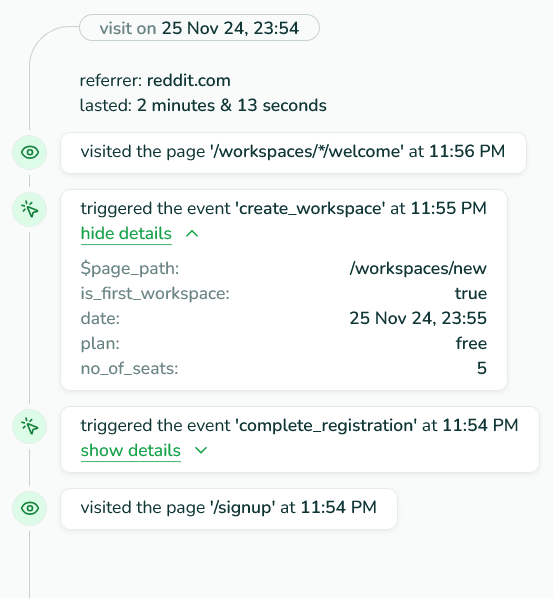Click eye icon beside the welcome page visit

coord(30,153)
